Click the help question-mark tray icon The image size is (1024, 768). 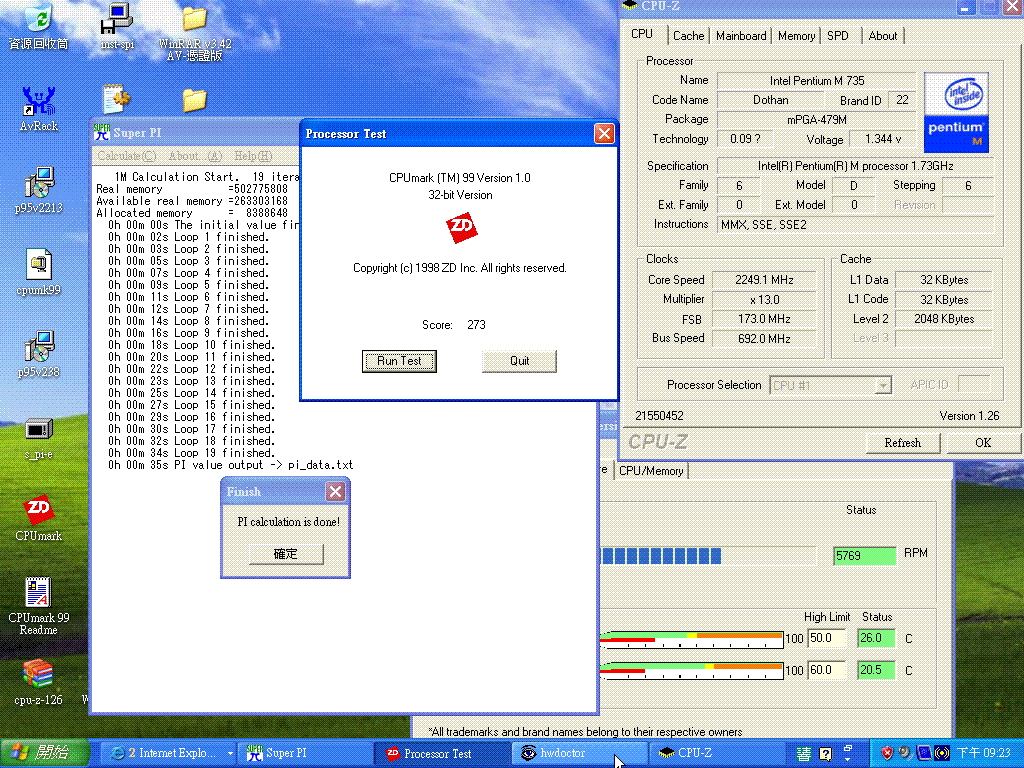click(825, 754)
